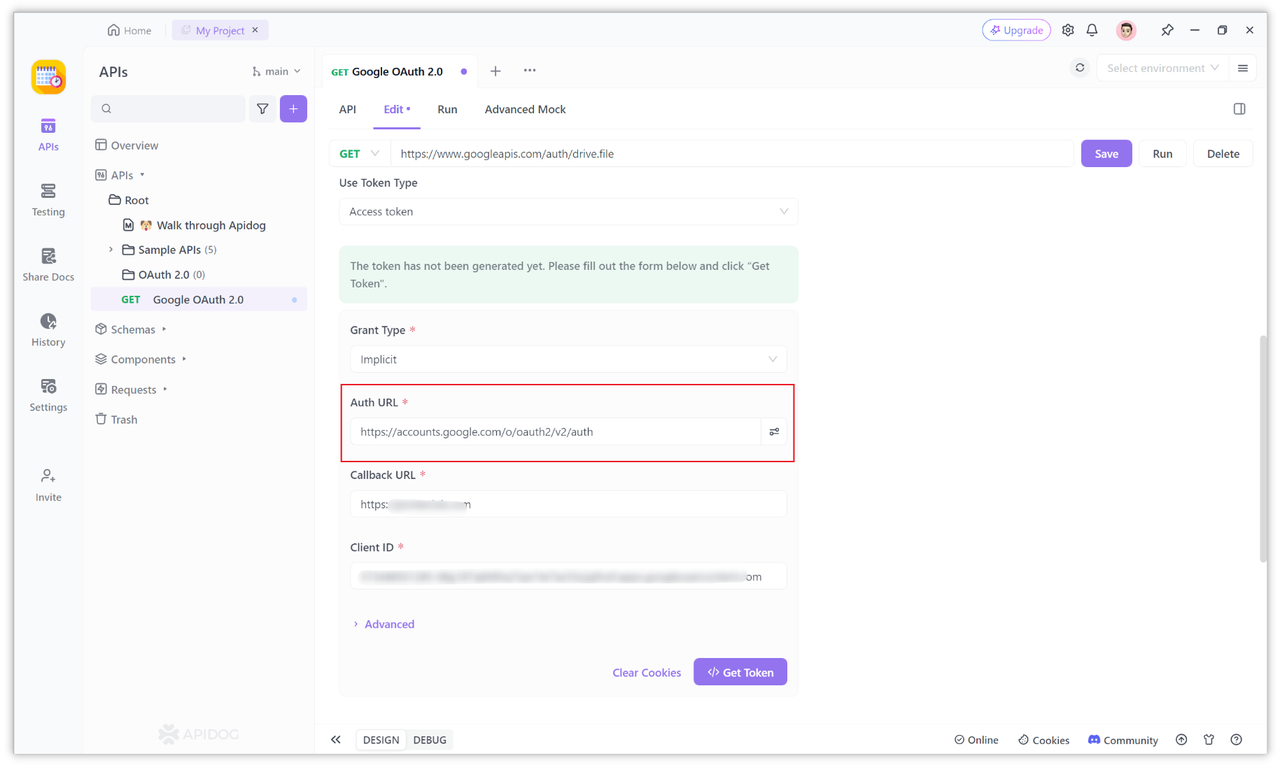Click the filter icon beside the search box
Screen dimensions: 1280x765
point(262,109)
